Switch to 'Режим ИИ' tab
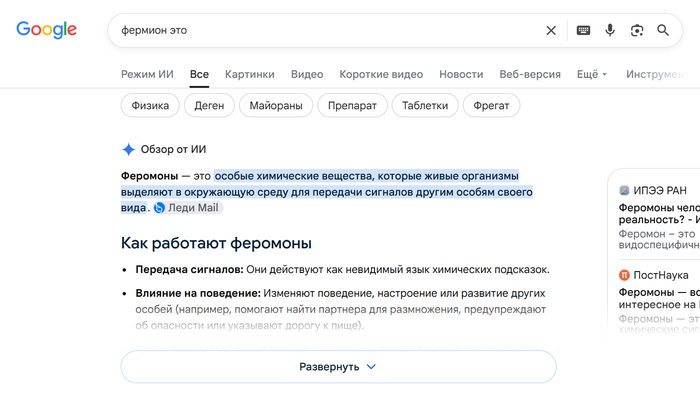The image size is (700, 396). click(147, 74)
